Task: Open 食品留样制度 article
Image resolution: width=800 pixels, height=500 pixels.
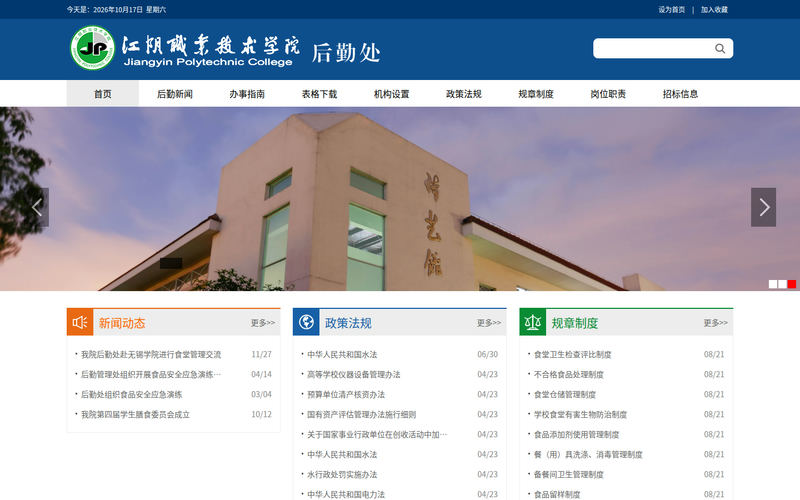Action: click(557, 494)
